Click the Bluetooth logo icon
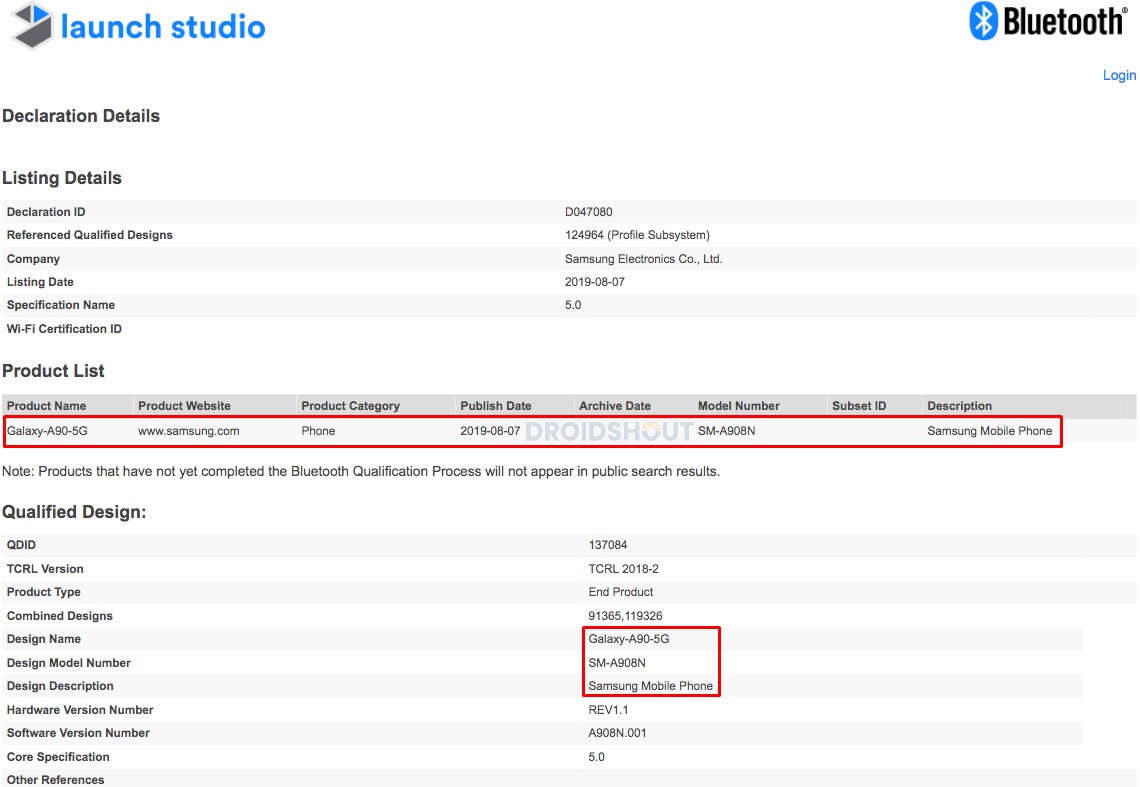 click(984, 21)
